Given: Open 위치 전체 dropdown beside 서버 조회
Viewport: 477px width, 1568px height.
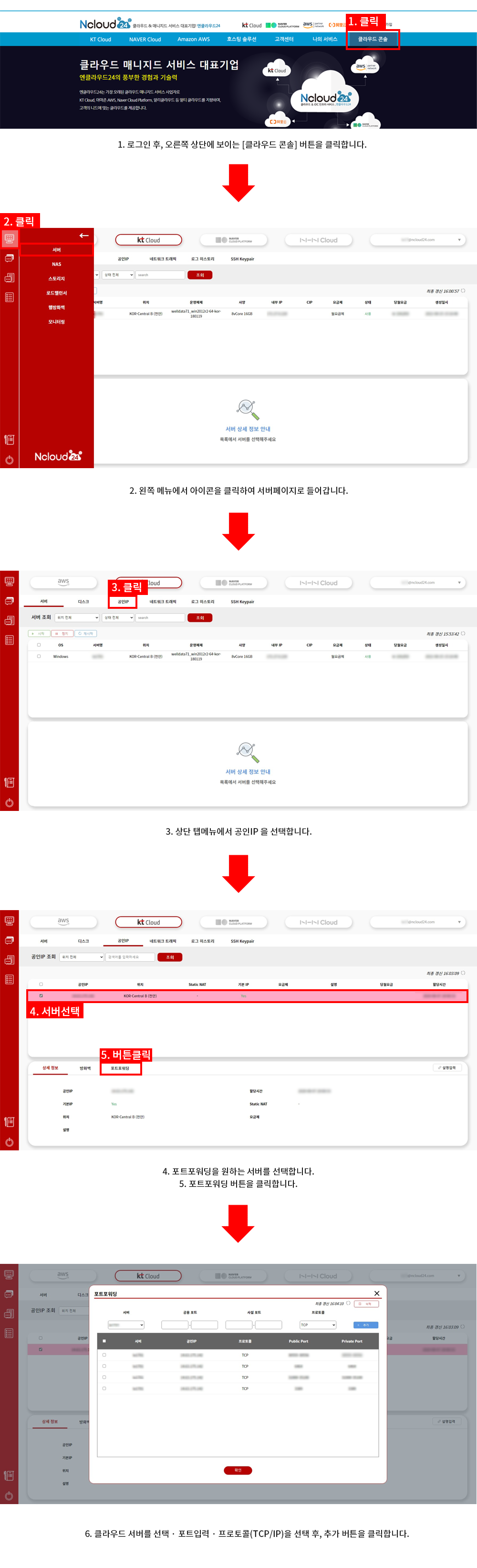Looking at the screenshot, I should [x=77, y=617].
